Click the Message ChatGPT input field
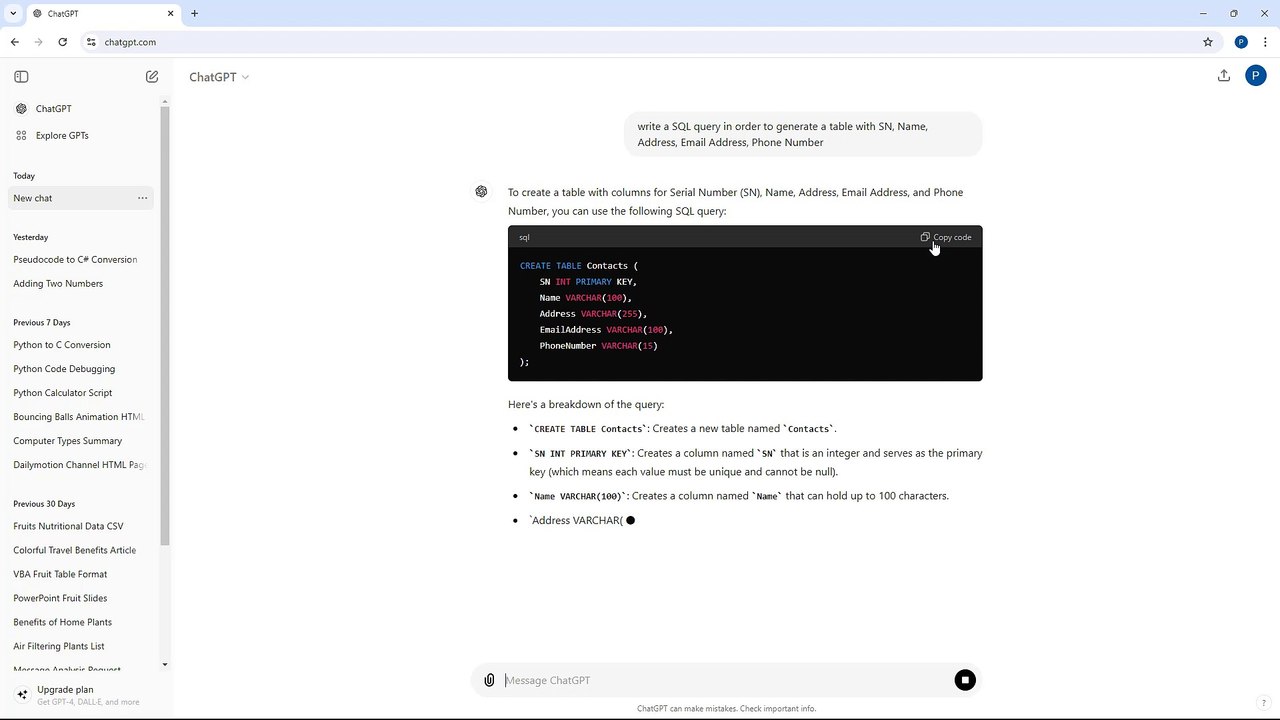 pos(724,680)
